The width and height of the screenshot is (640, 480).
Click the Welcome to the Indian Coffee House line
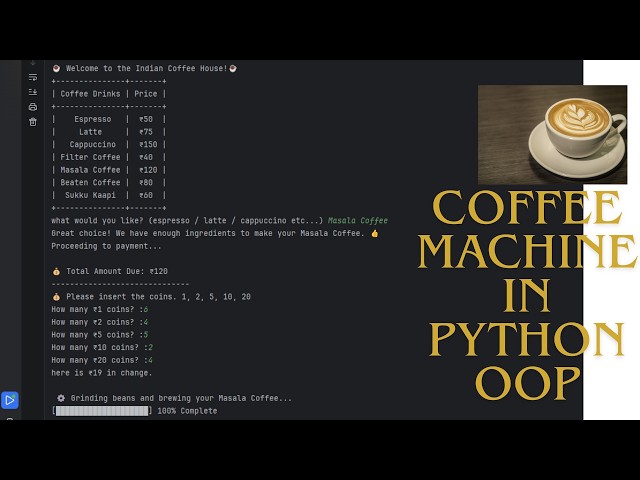click(144, 69)
